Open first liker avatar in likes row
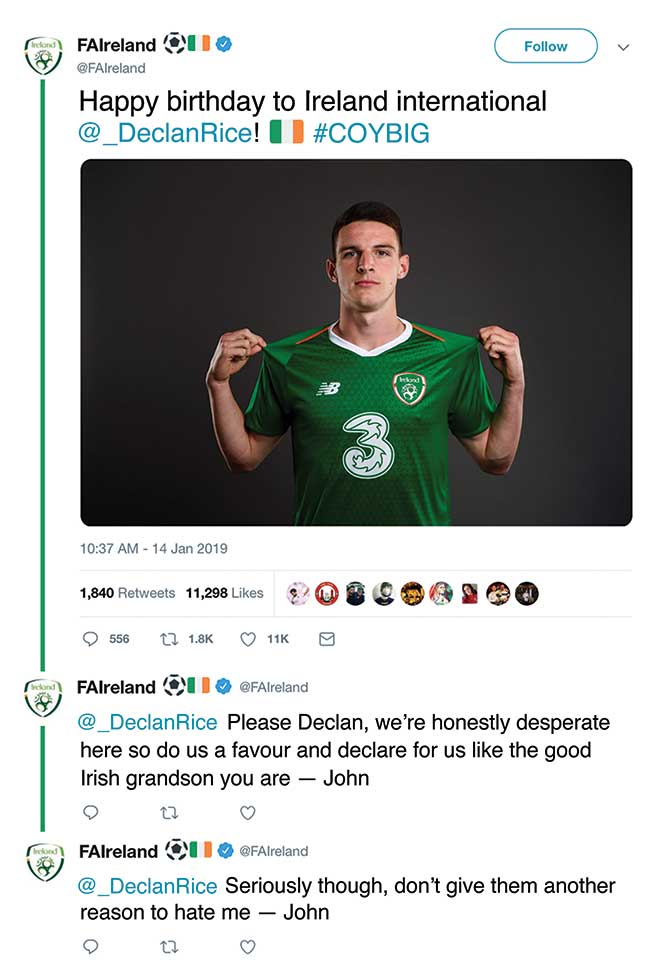 point(298,593)
